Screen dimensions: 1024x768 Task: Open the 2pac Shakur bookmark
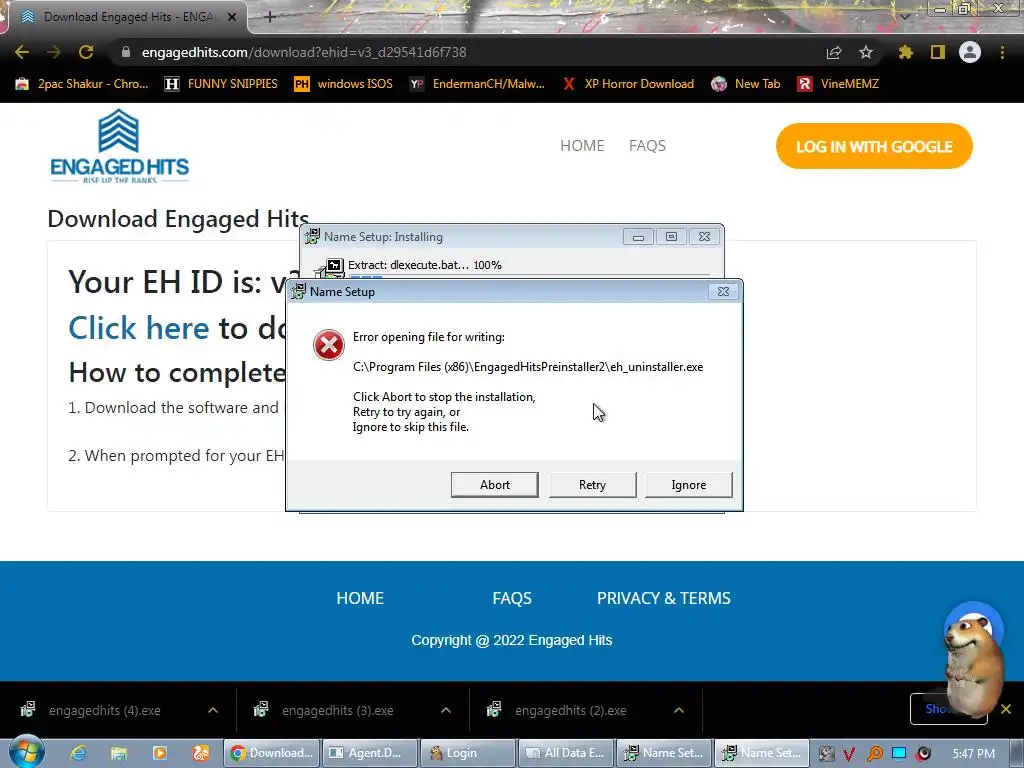83,84
